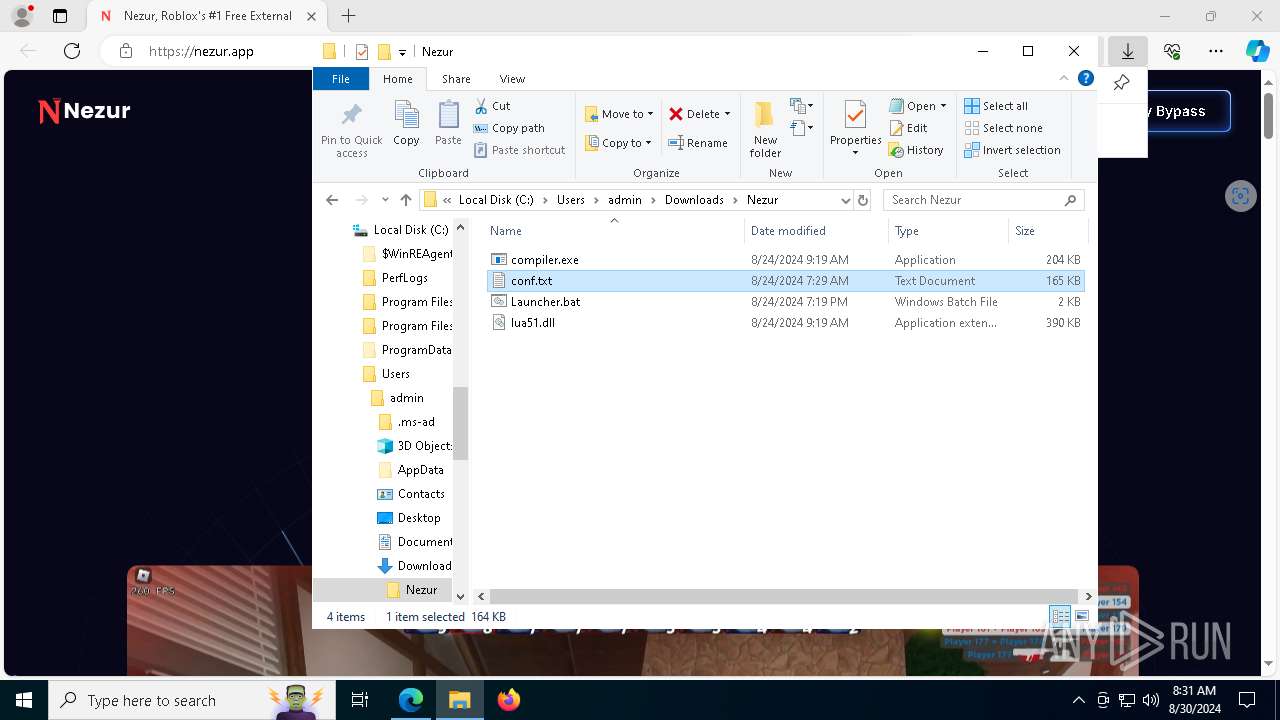
Task: Click Rename in Organize group
Action: (698, 143)
